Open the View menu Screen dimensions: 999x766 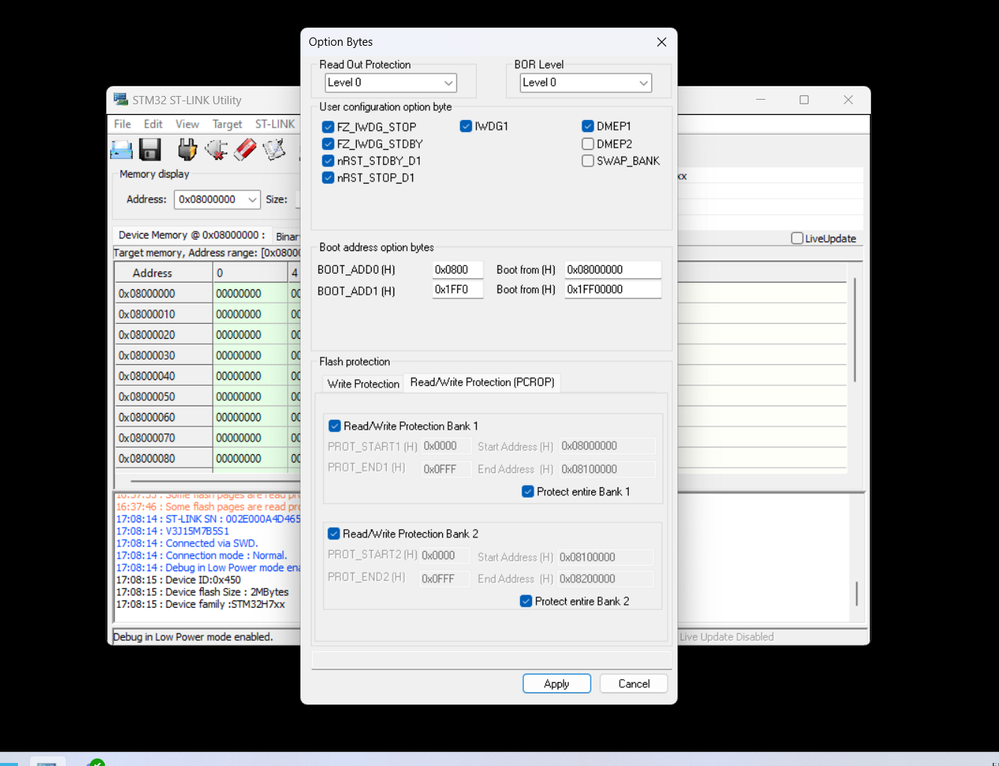[x=187, y=124]
